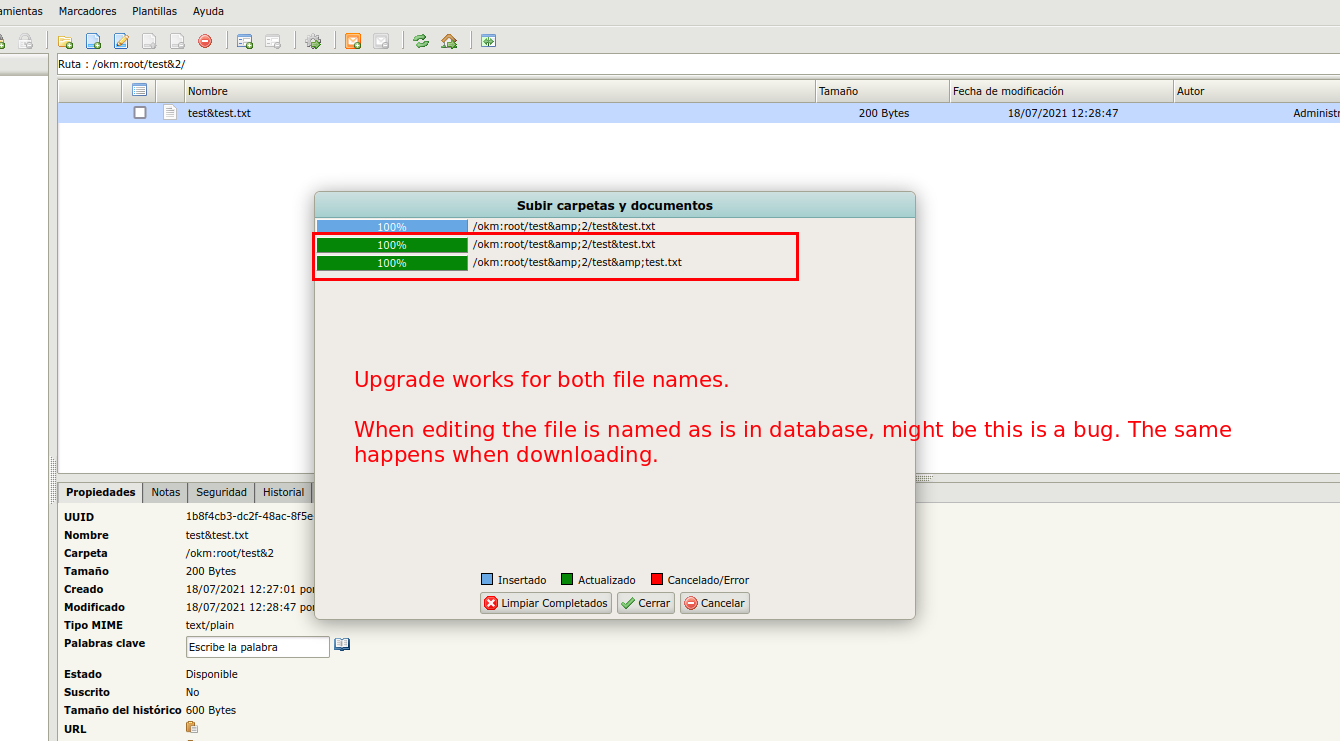The height and width of the screenshot is (741, 1340).
Task: Copy URL using the clipboard icon
Action: tap(192, 728)
